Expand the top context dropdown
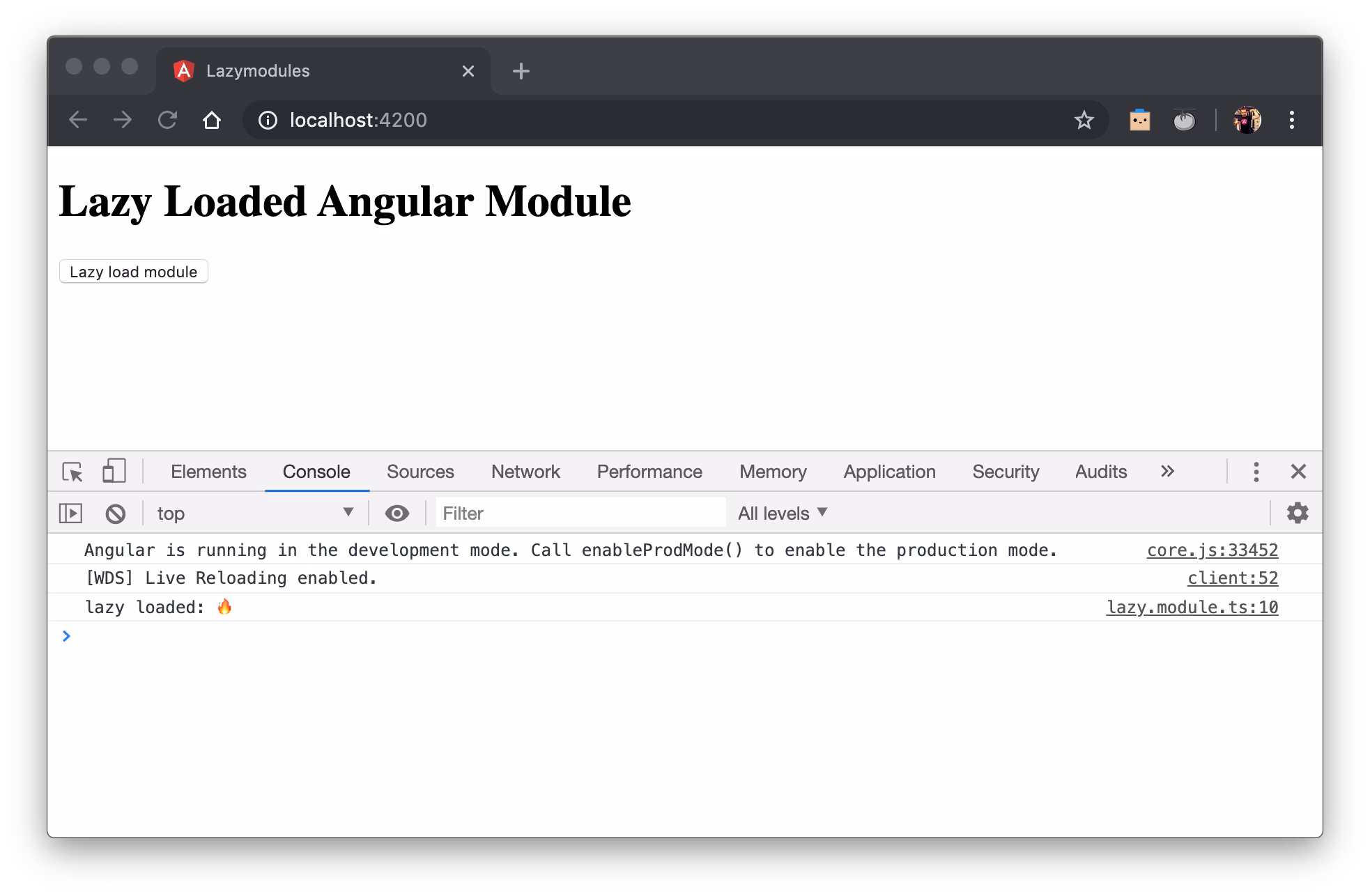Screen dimensions: 1370x896 [255, 513]
